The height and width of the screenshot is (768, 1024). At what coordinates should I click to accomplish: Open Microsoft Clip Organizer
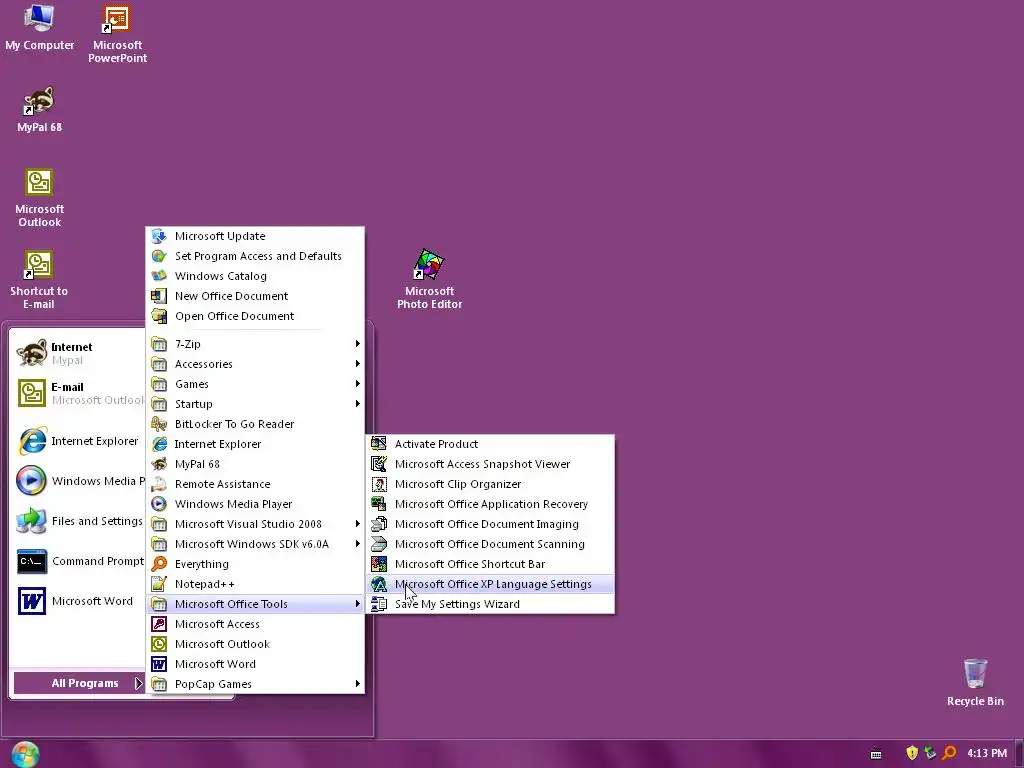(490, 484)
